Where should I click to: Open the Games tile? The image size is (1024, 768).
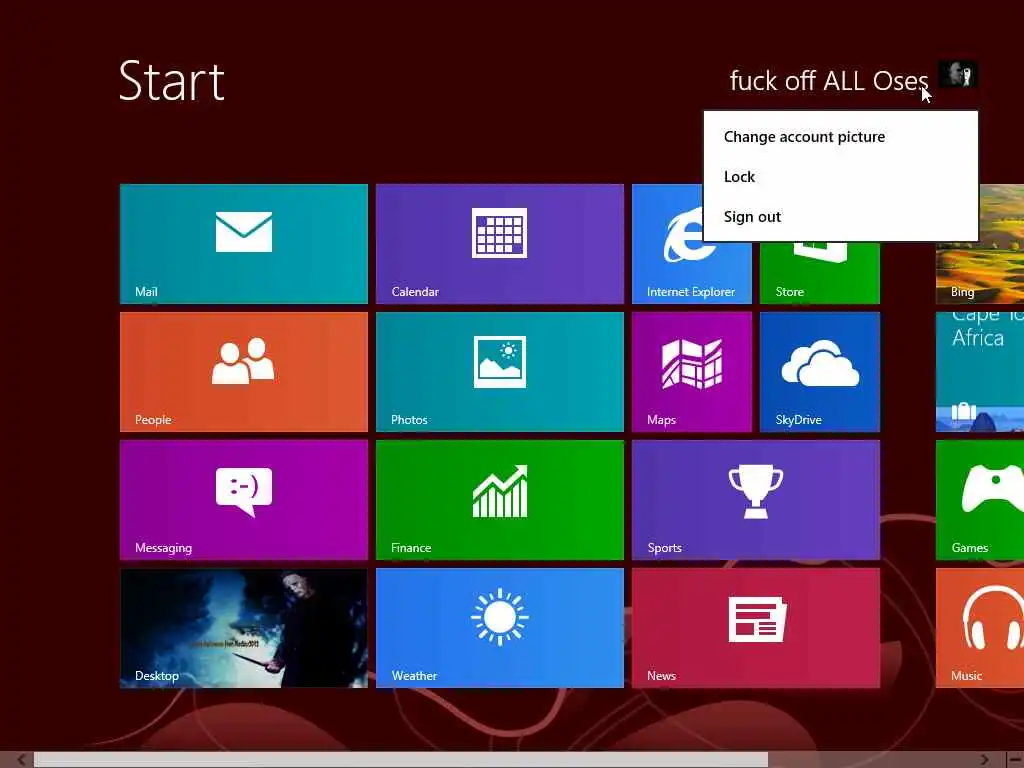pos(980,500)
